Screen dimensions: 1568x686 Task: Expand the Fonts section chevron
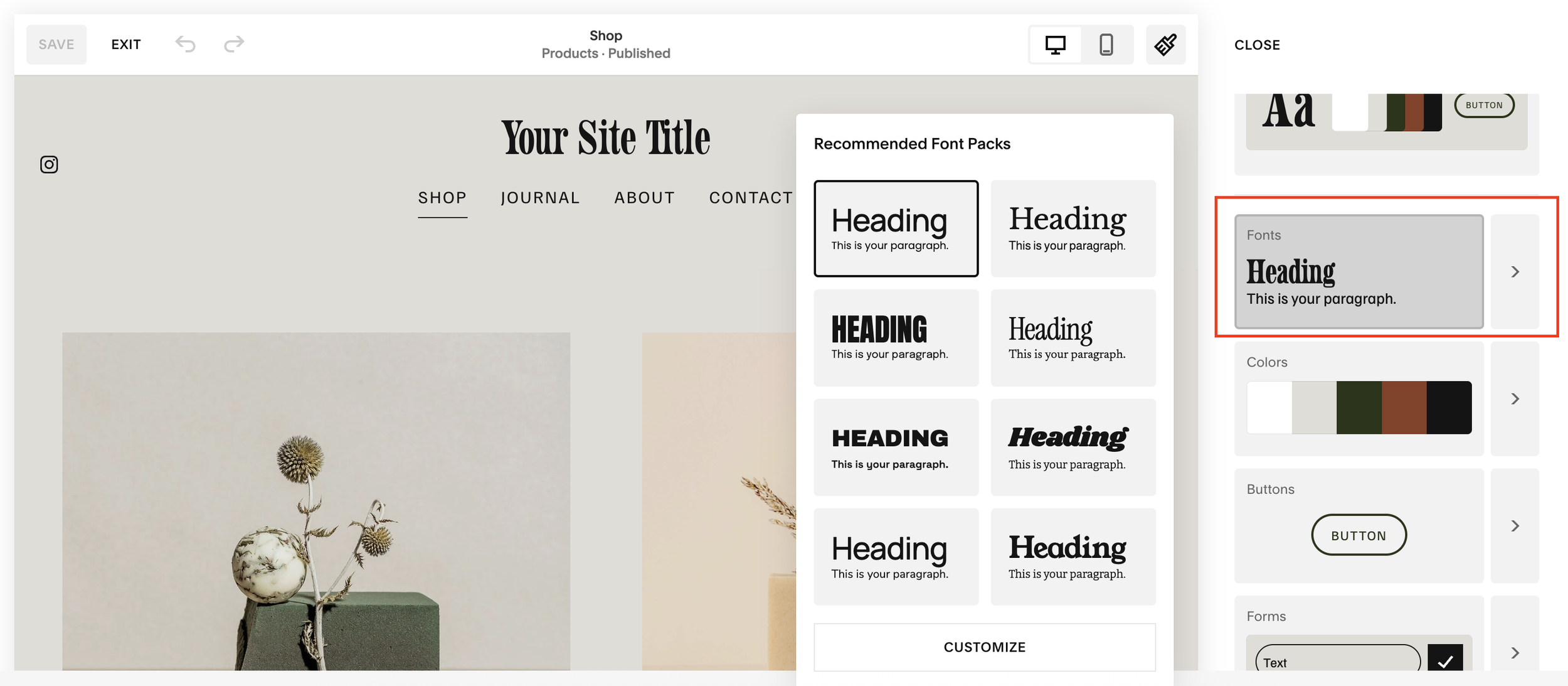point(1515,272)
